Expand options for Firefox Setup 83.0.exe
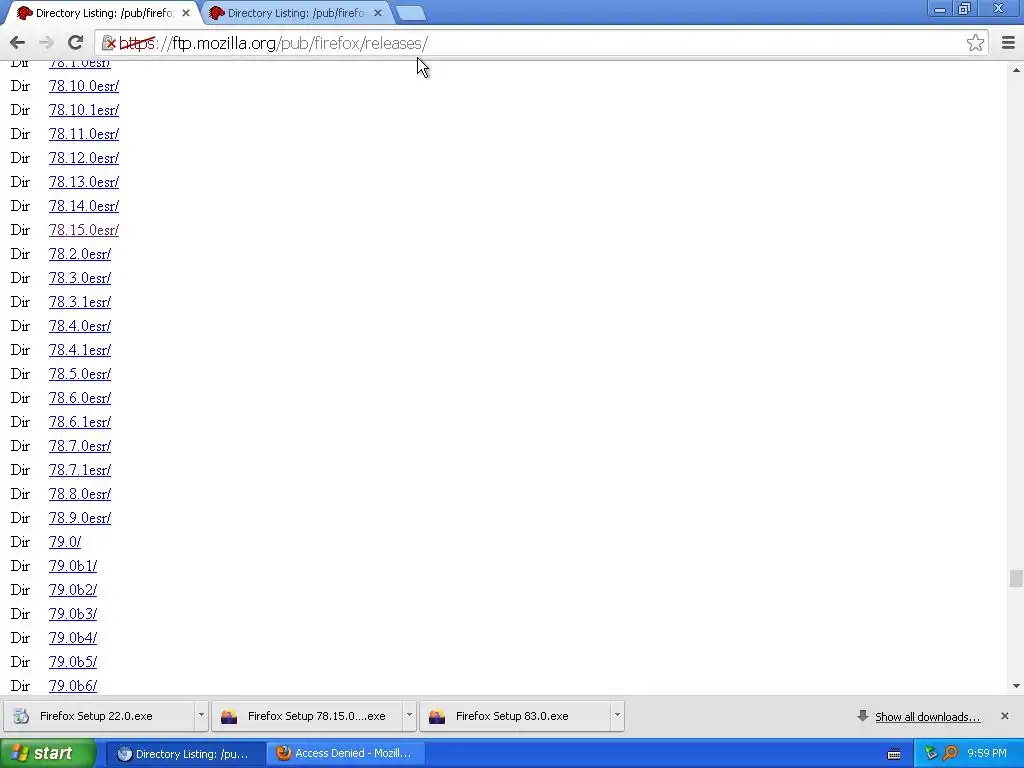Image resolution: width=1024 pixels, height=768 pixels. point(617,716)
